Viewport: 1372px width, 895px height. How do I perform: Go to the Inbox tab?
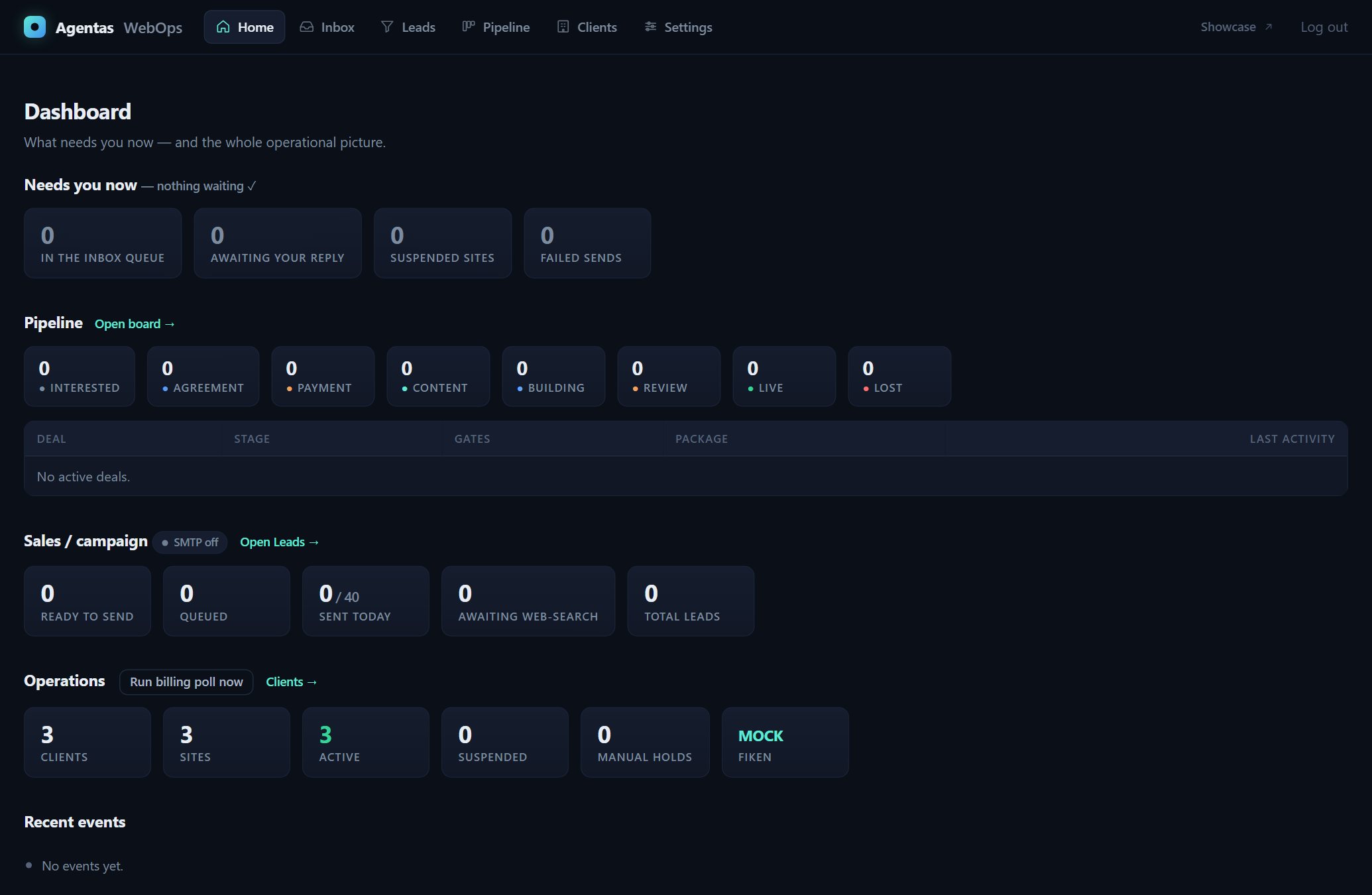coord(327,27)
